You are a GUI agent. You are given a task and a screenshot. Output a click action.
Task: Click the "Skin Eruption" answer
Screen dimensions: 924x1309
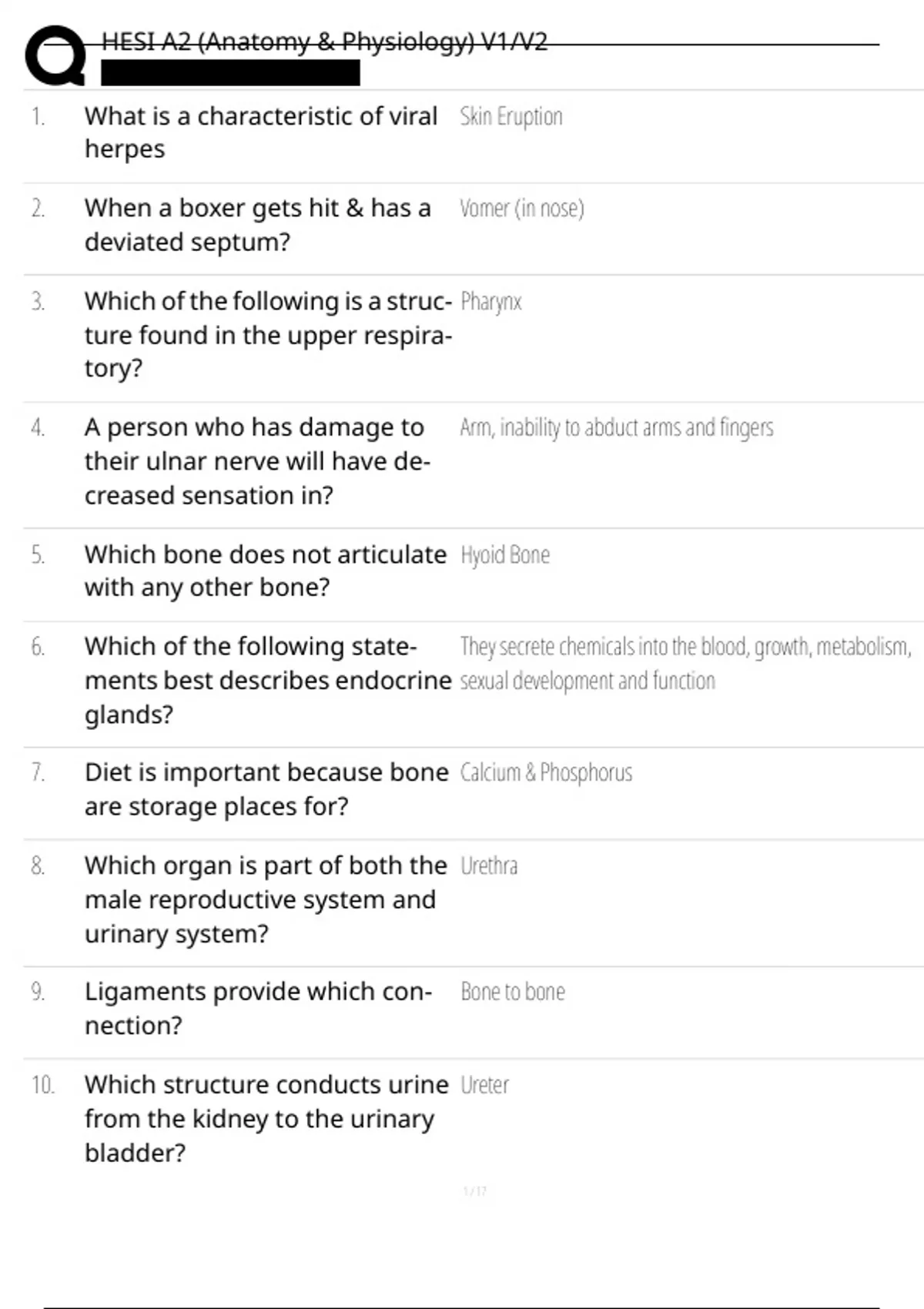511,117
